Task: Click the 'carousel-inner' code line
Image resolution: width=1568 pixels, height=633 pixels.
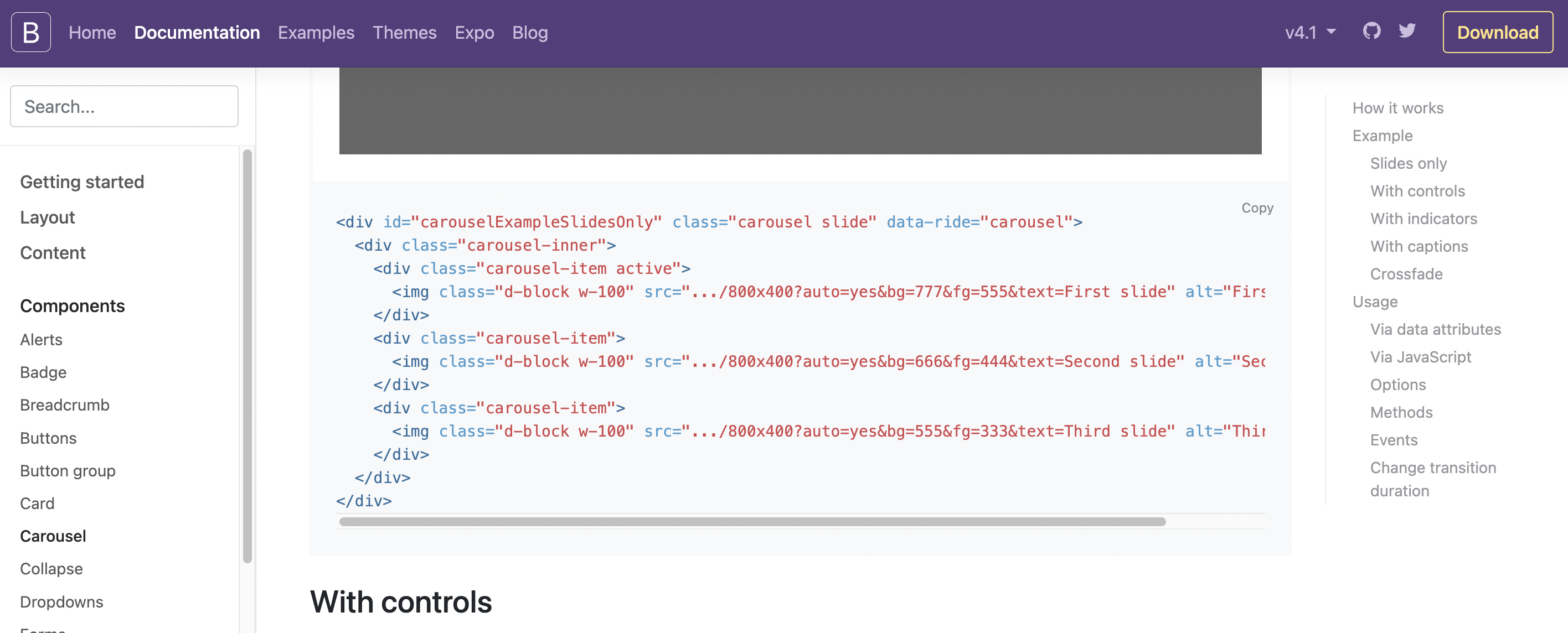Action: (x=485, y=245)
